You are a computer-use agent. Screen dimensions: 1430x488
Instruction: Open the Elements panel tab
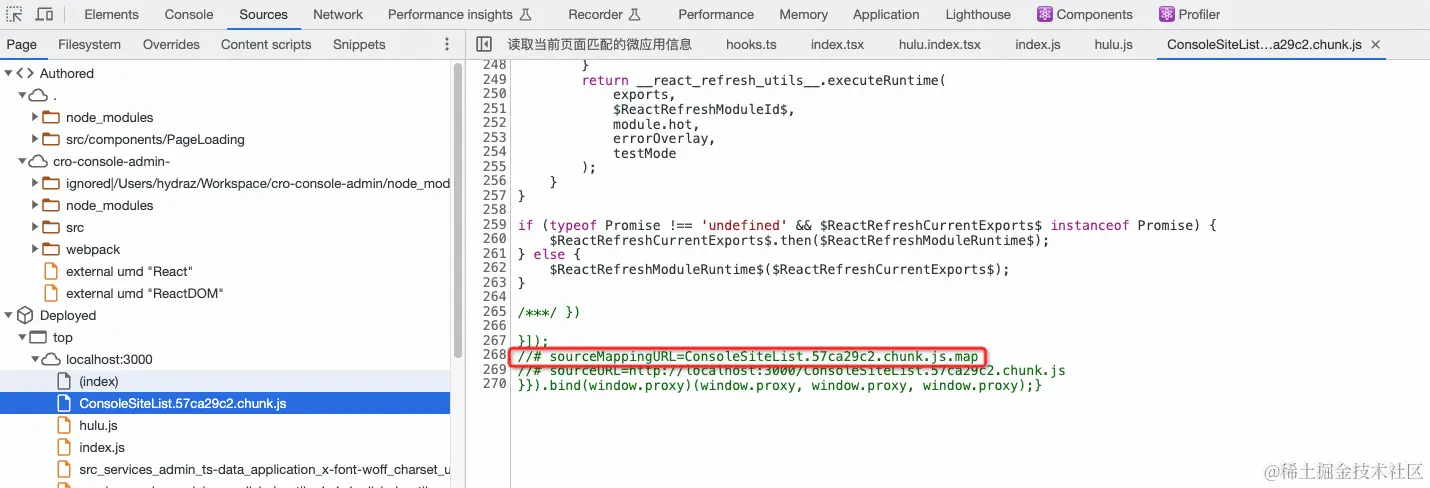click(112, 14)
